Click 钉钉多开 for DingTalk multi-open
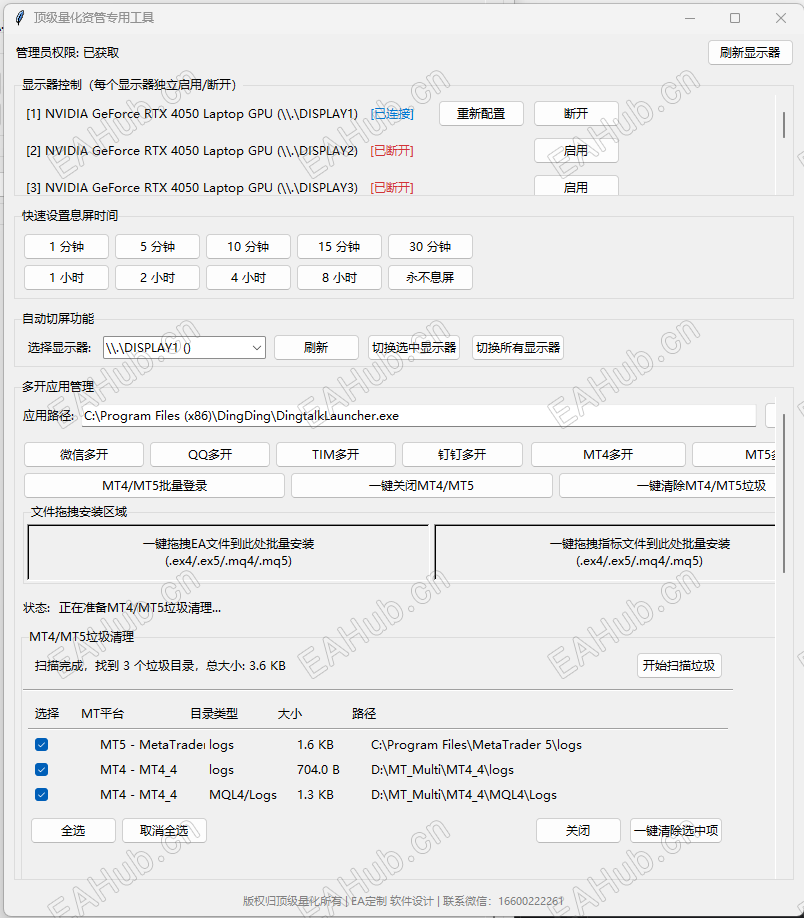The height and width of the screenshot is (918, 804). pyautogui.click(x=462, y=453)
